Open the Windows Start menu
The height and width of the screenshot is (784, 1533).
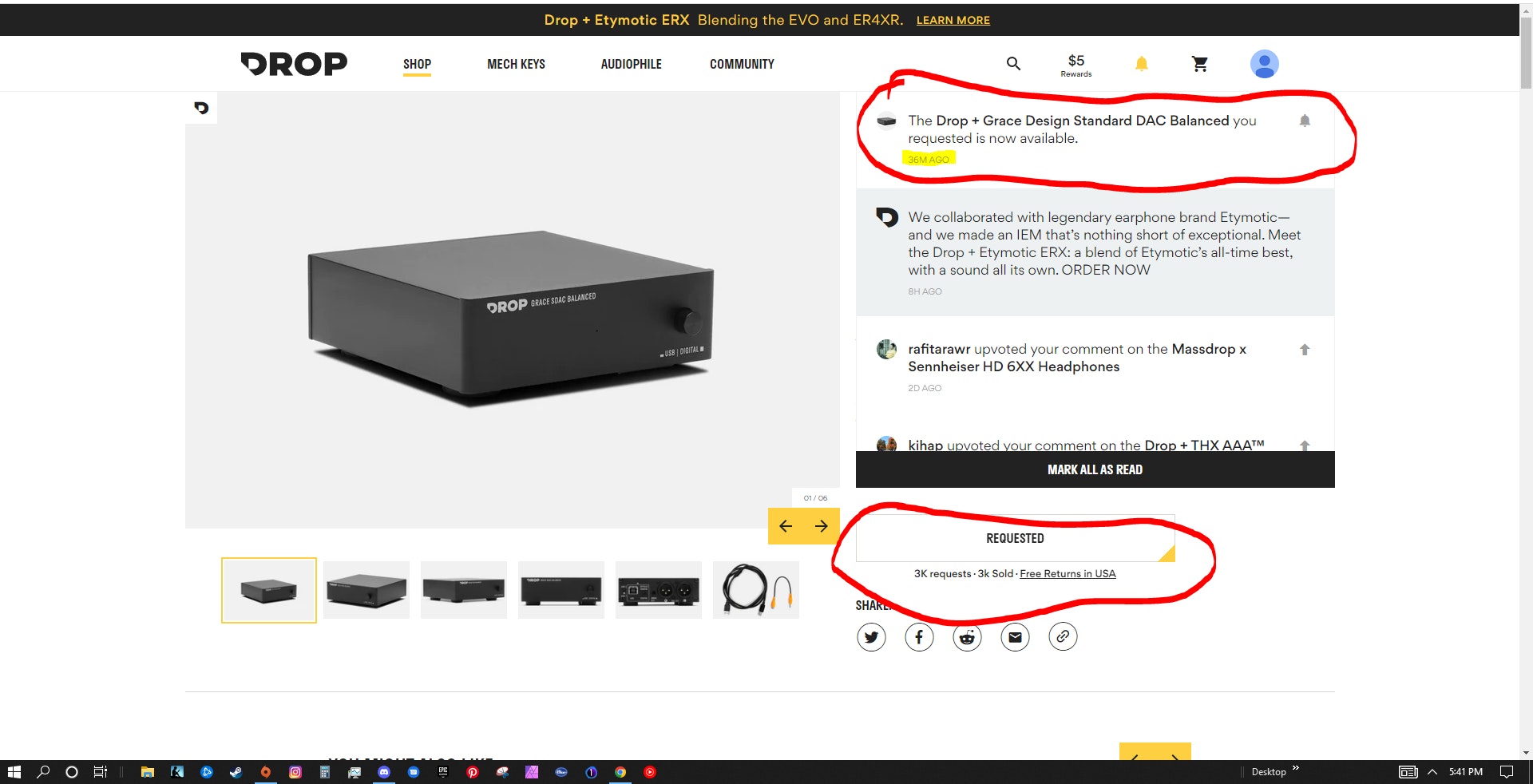(14, 772)
